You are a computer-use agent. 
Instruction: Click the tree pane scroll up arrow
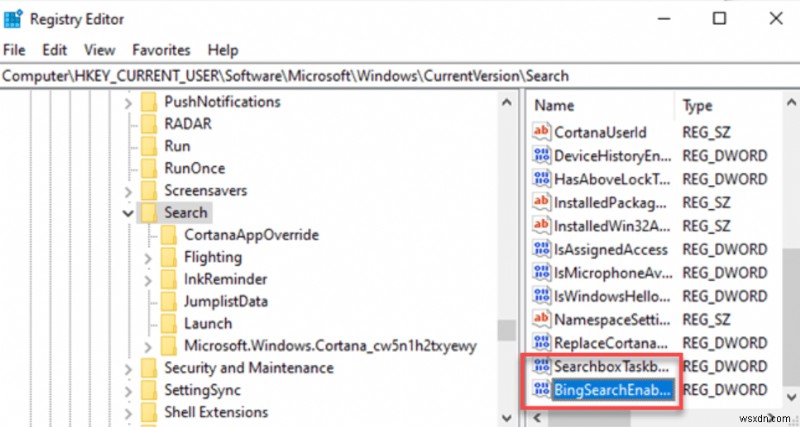(x=507, y=102)
